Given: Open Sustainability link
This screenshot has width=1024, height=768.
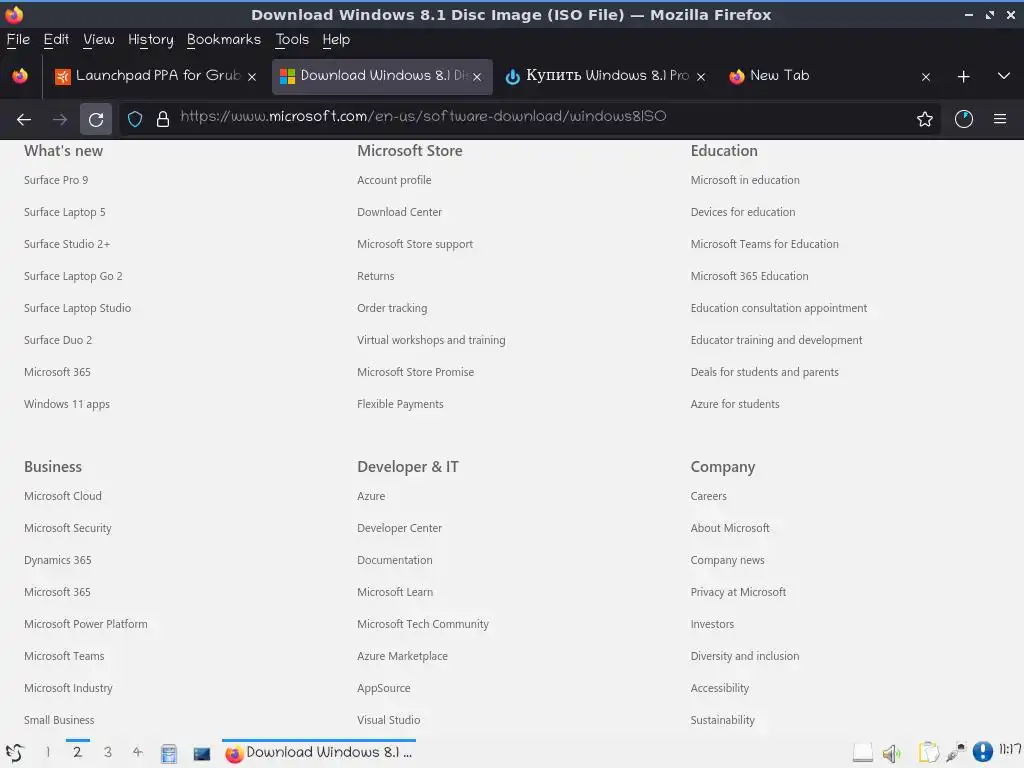Looking at the screenshot, I should 723,720.
